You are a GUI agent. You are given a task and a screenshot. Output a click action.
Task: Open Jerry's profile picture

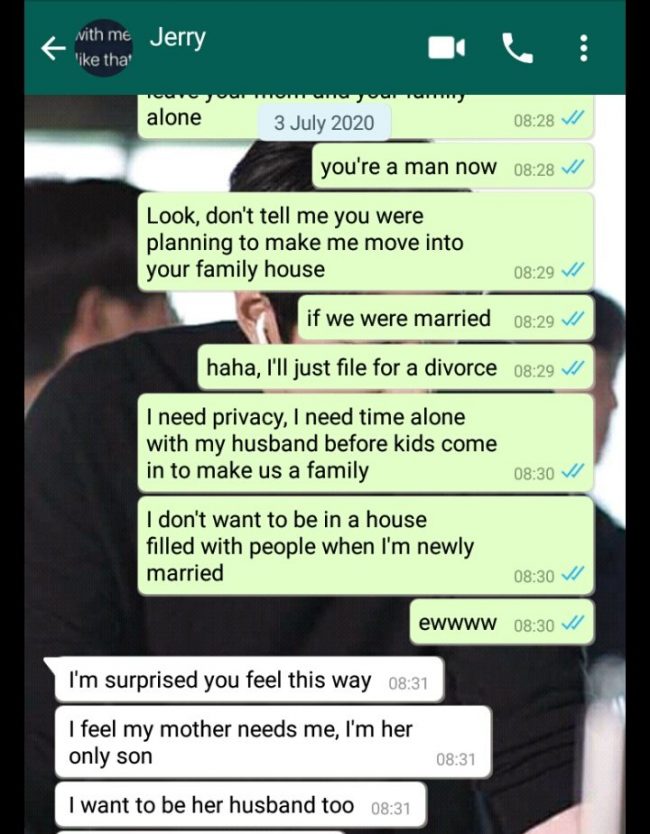pyautogui.click(x=104, y=48)
